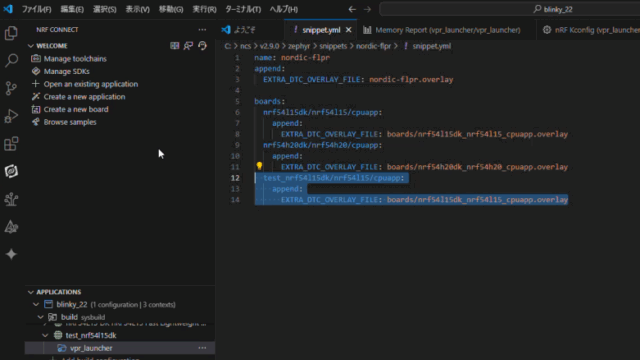This screenshot has height=360, width=640.
Task: Click the name: nordic-flpr line
Action: pyautogui.click(x=292, y=58)
